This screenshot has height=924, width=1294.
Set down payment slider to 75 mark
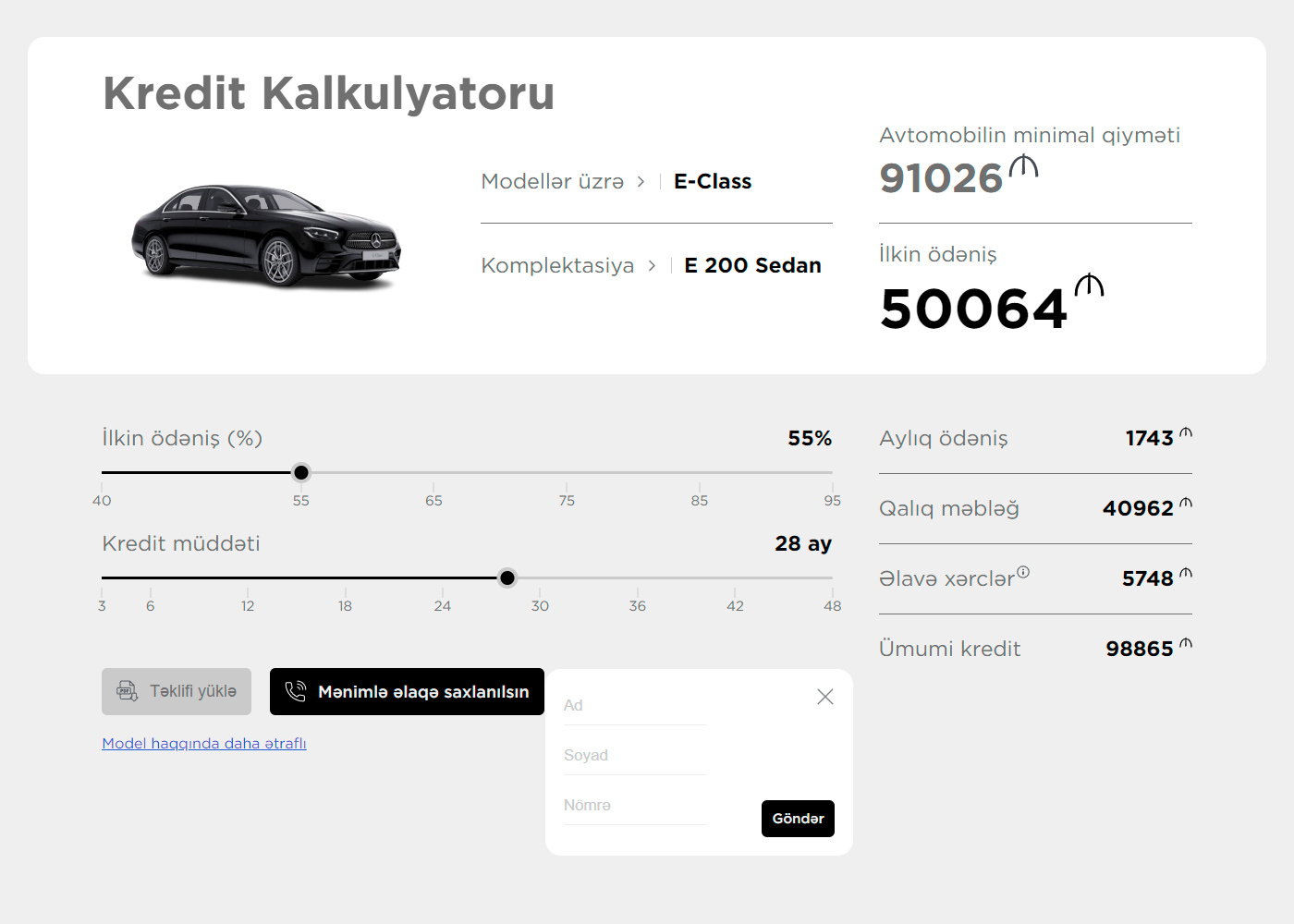point(567,473)
